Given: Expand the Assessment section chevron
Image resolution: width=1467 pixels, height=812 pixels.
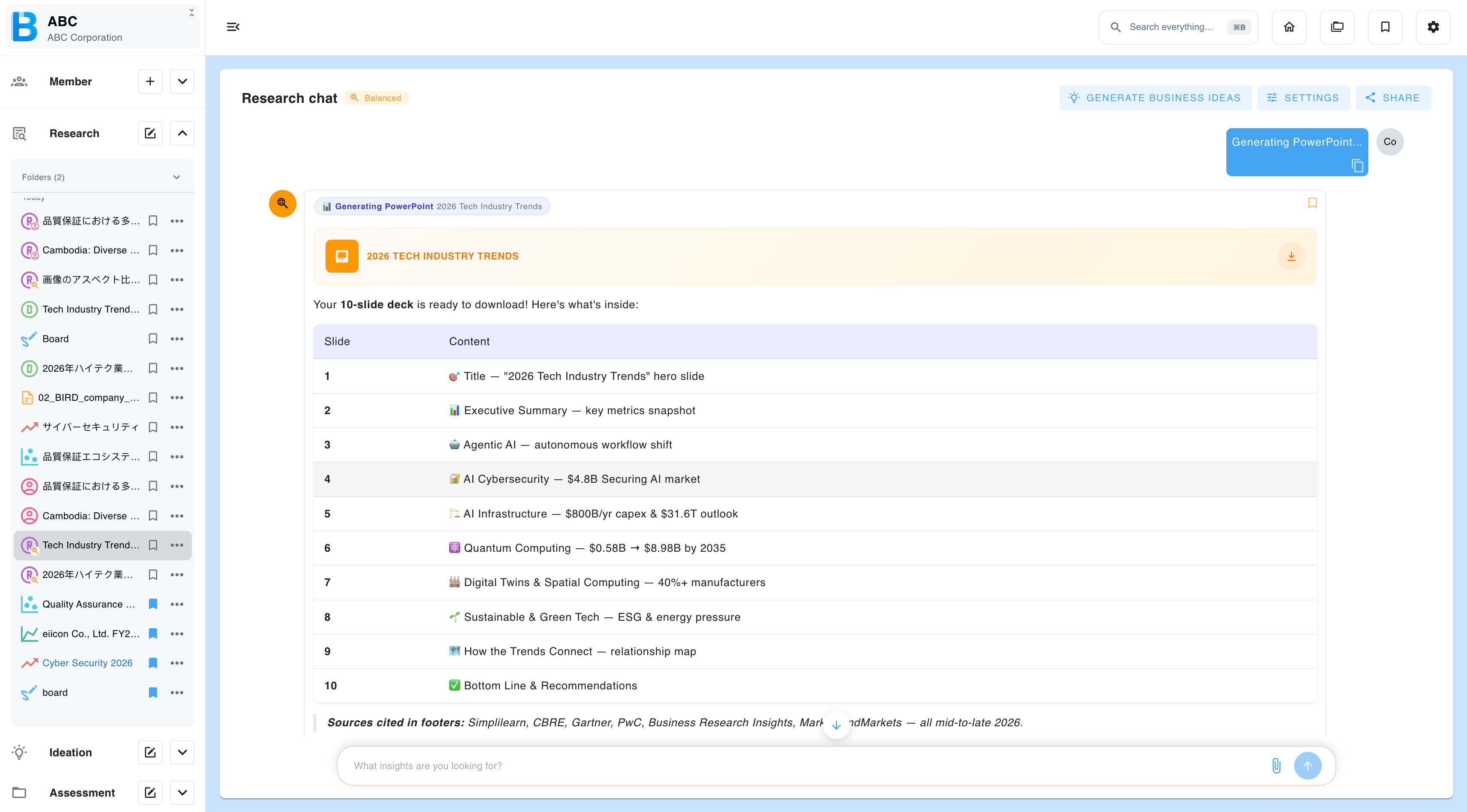Looking at the screenshot, I should click(x=182, y=793).
